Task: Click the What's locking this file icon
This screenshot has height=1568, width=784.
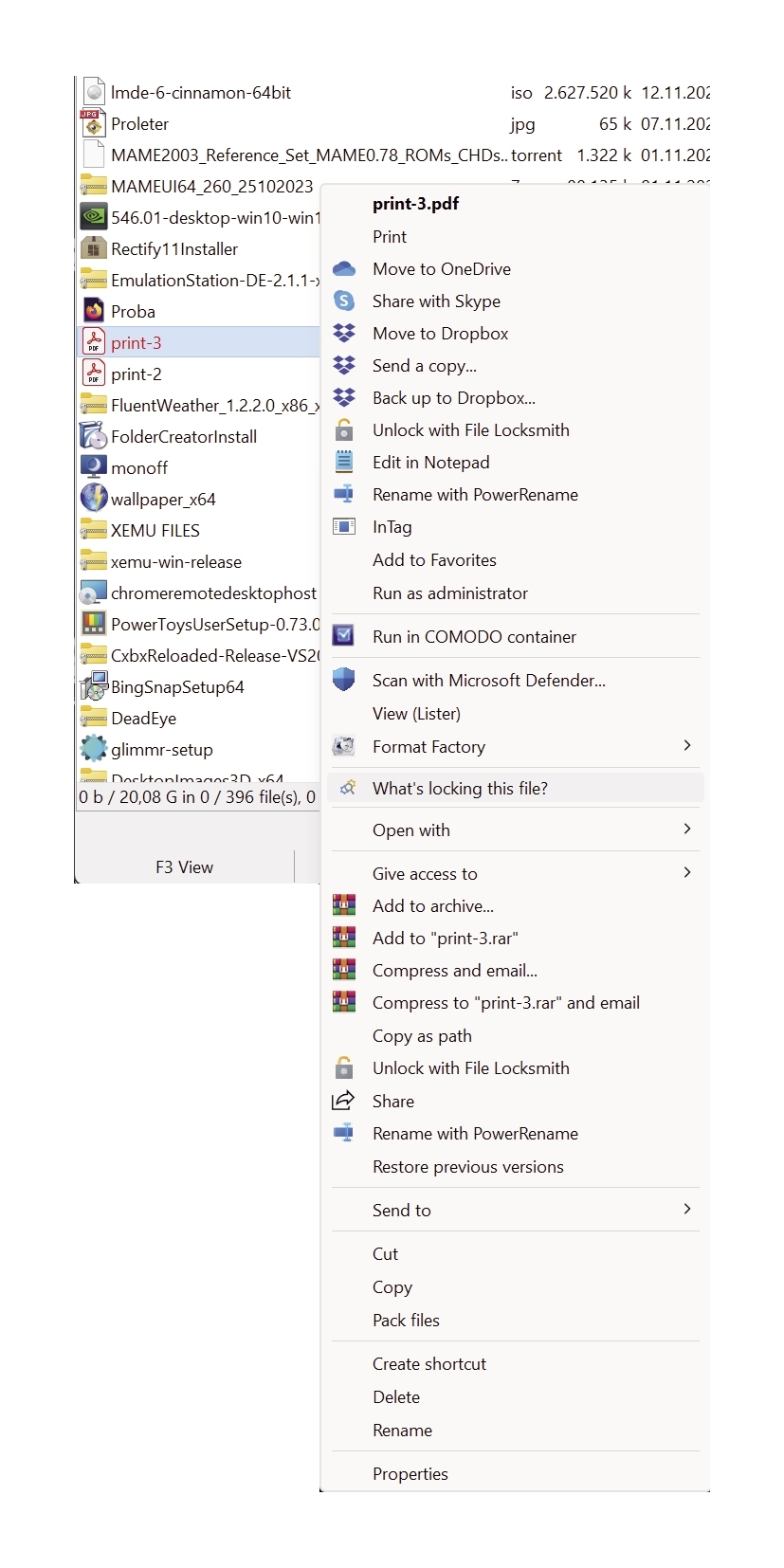Action: coord(348,788)
